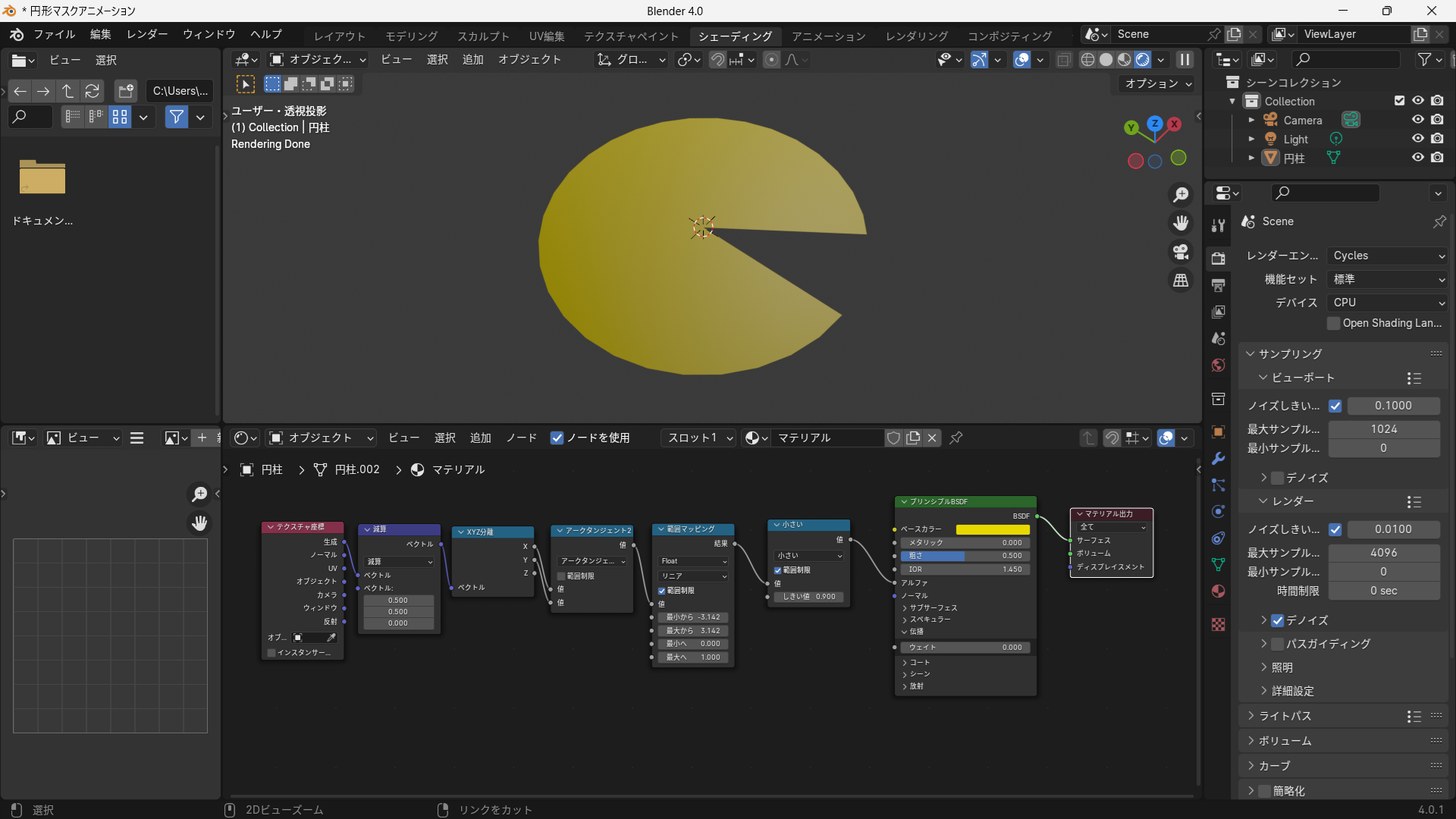Viewport: 1456px width, 819px height.
Task: Switch to the アニメーション workspace tab
Action: (x=828, y=36)
